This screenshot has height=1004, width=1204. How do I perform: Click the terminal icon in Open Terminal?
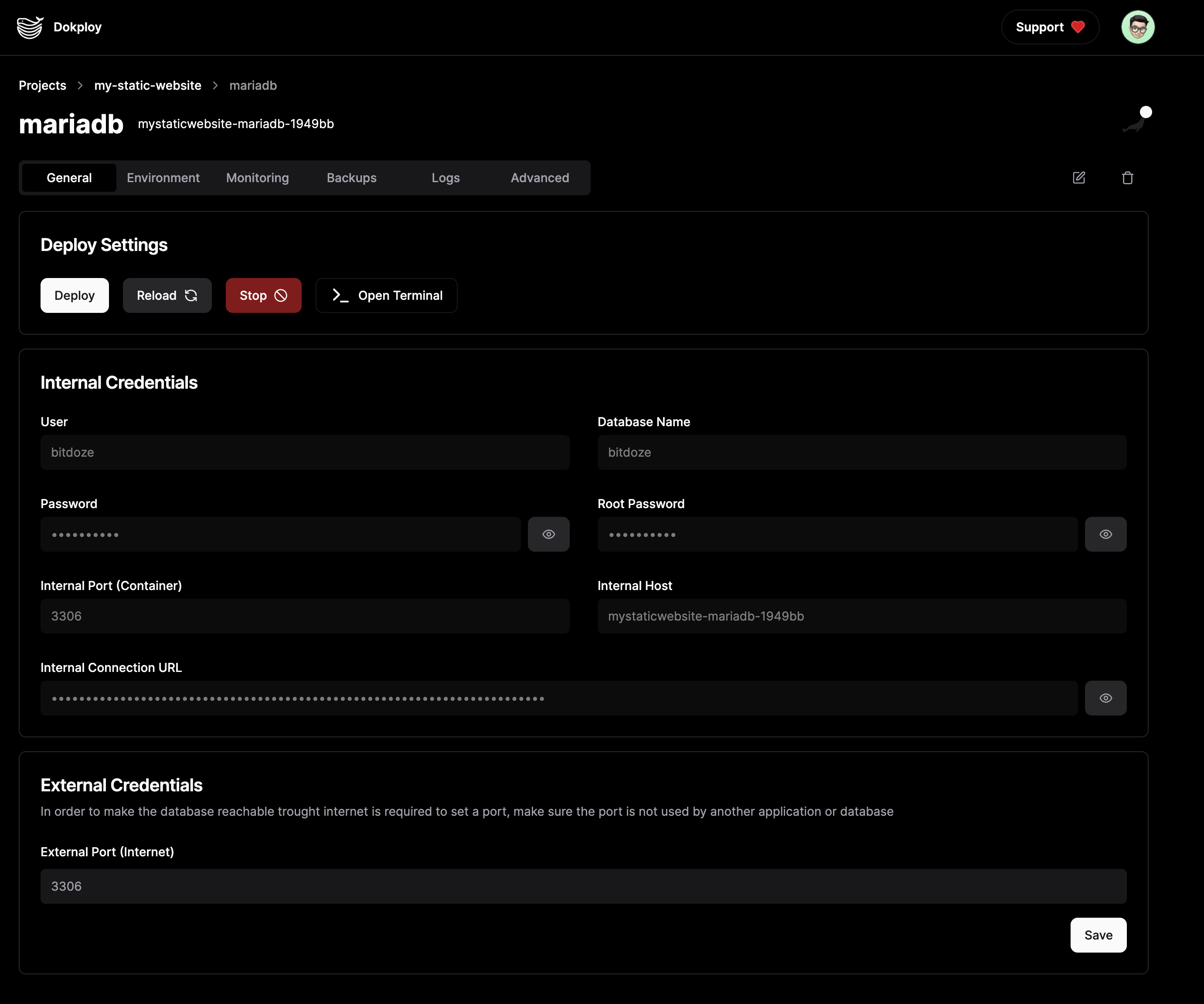click(340, 295)
